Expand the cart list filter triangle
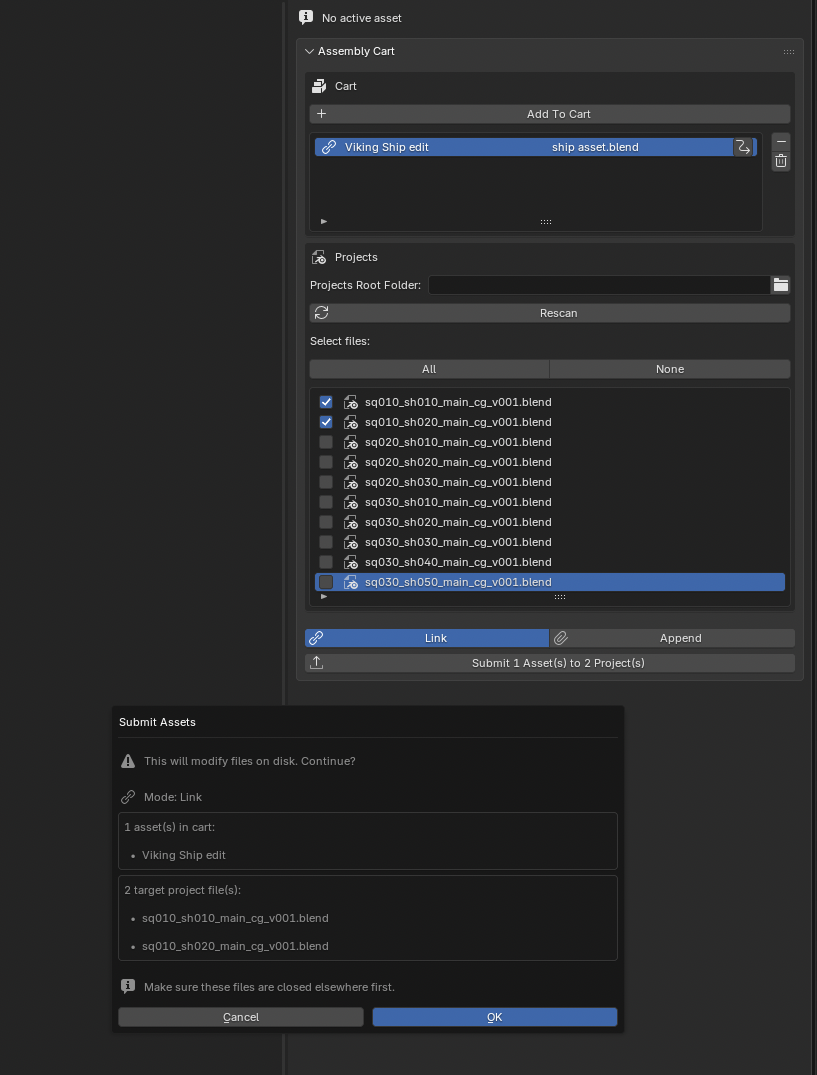817x1075 pixels. click(x=324, y=221)
